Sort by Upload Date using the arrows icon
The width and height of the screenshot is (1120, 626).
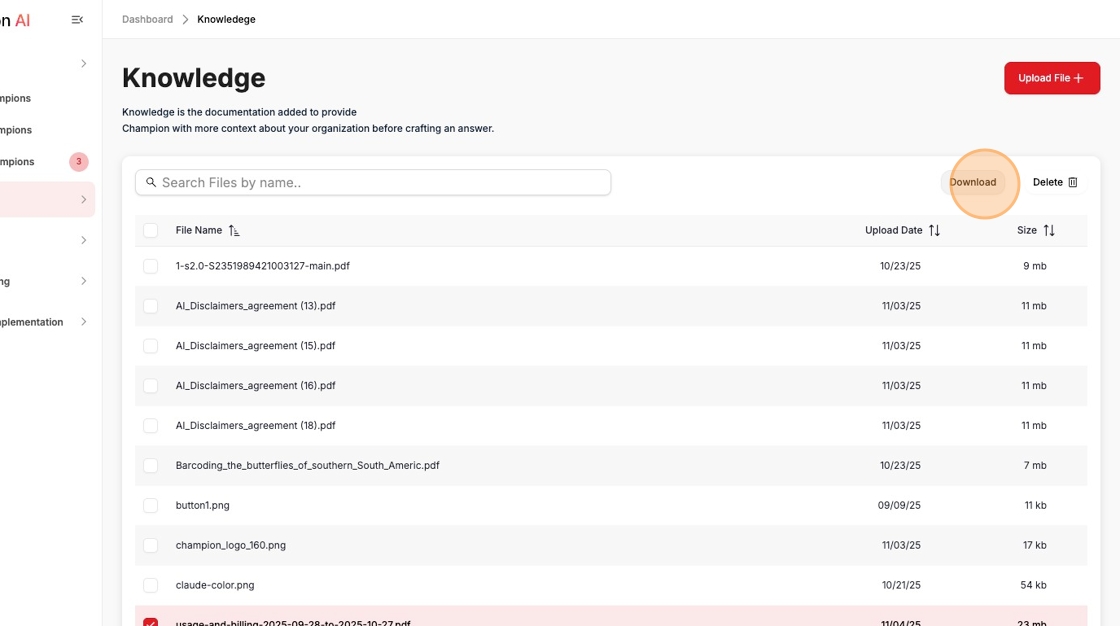[x=934, y=230]
